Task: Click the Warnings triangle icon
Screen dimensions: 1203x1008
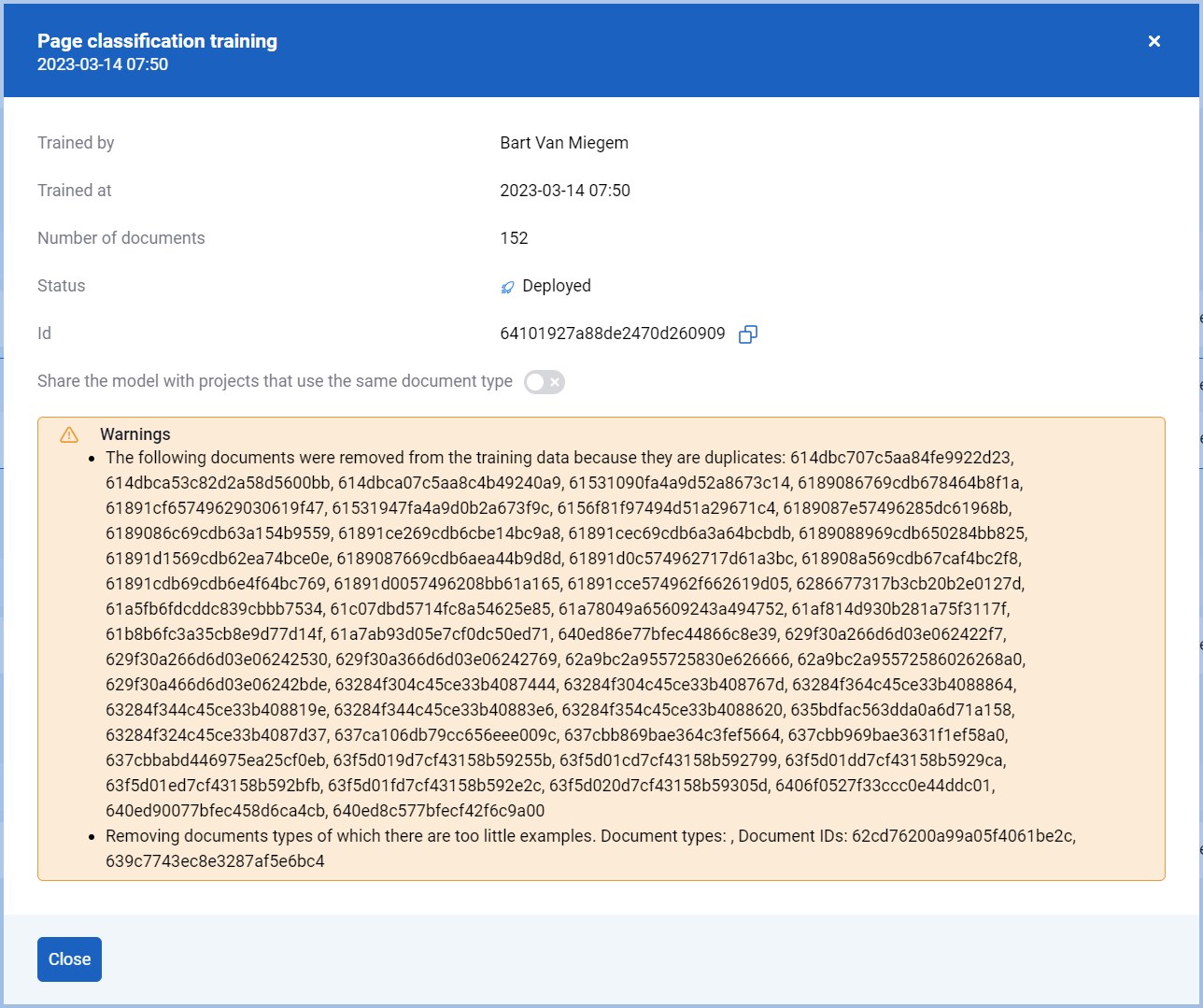Action: click(69, 434)
